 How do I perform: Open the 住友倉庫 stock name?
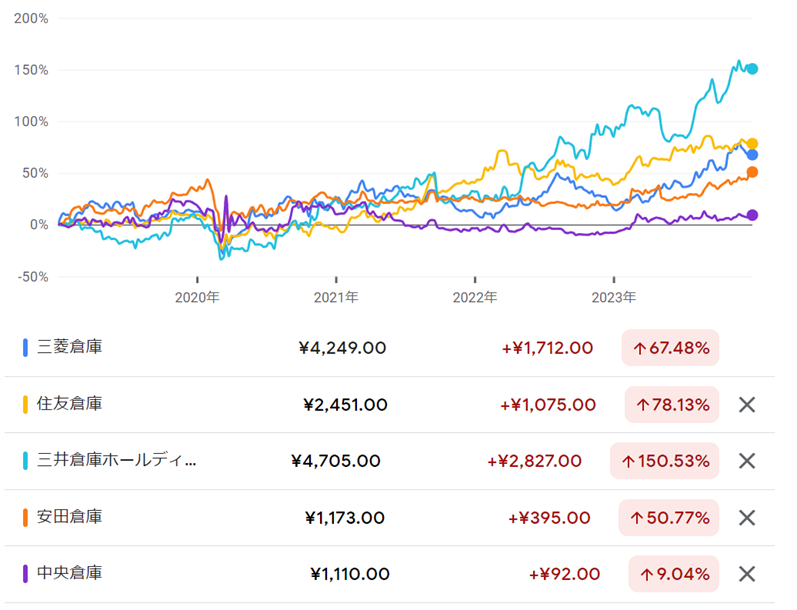coord(69,405)
